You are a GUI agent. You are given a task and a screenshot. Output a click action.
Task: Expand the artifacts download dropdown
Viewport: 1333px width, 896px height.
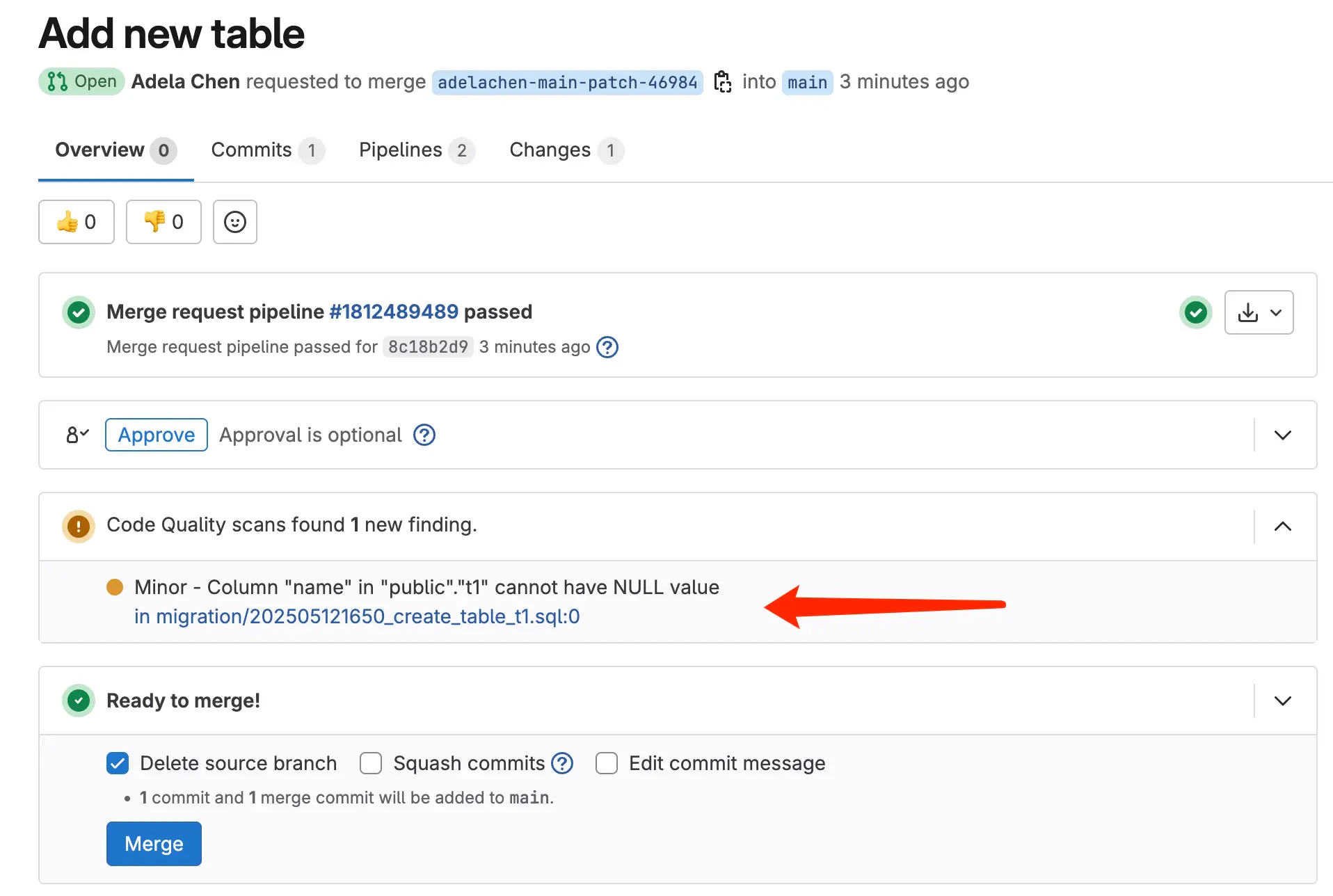[x=1277, y=312]
